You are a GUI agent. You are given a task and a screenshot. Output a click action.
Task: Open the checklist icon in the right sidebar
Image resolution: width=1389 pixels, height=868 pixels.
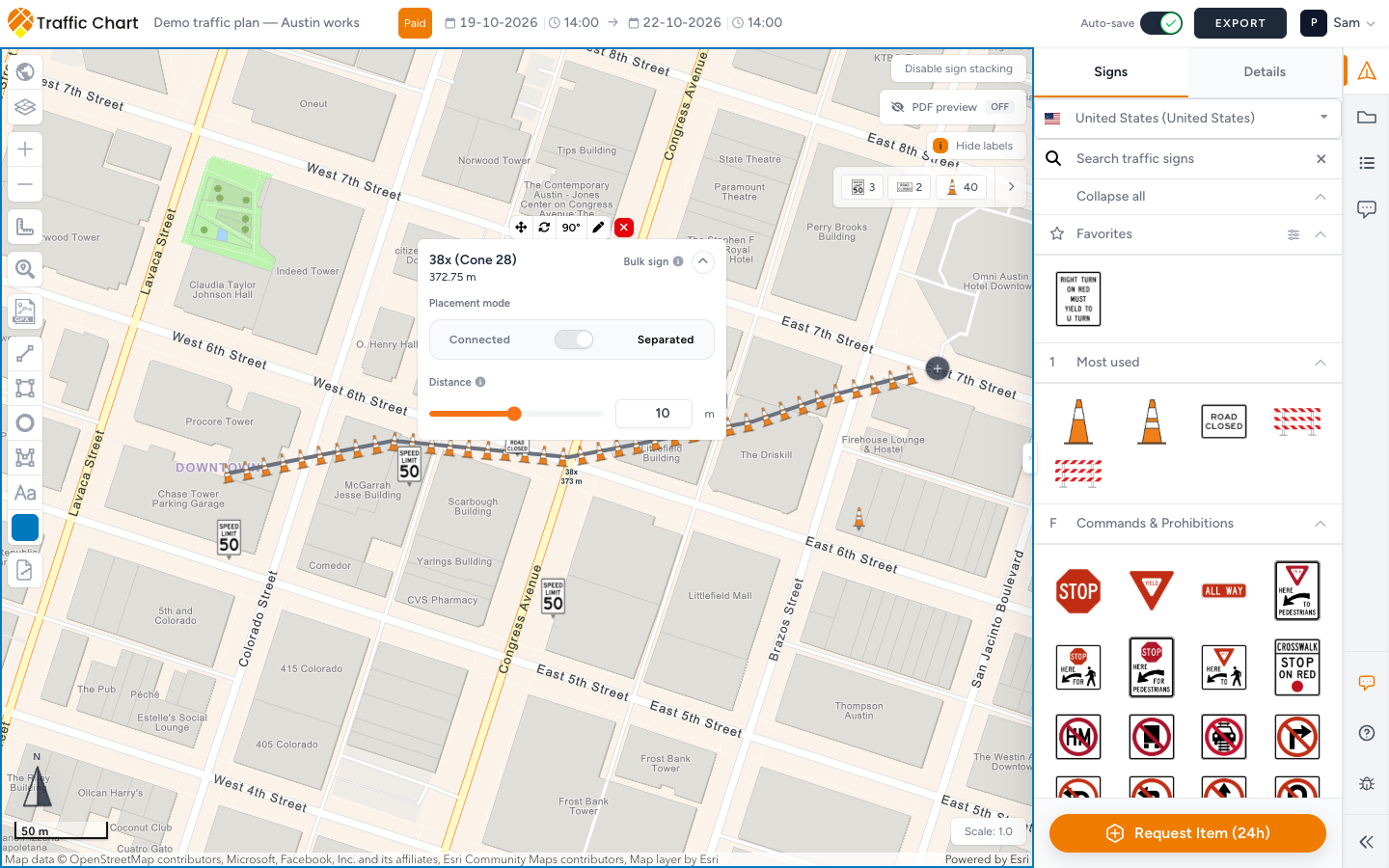tap(1367, 163)
